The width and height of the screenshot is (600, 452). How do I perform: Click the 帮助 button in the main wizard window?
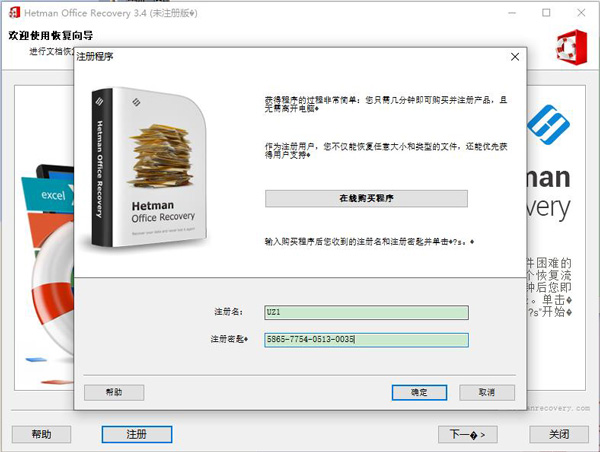click(41, 434)
